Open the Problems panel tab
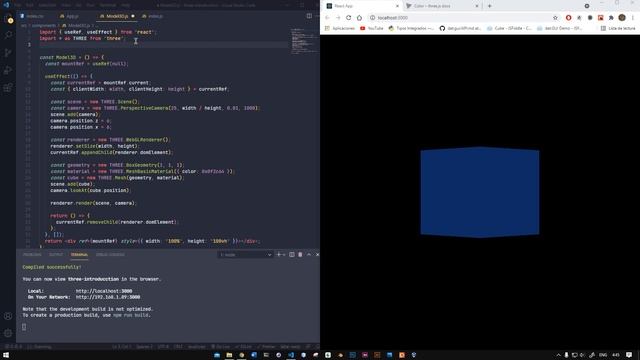 click(x=32, y=255)
